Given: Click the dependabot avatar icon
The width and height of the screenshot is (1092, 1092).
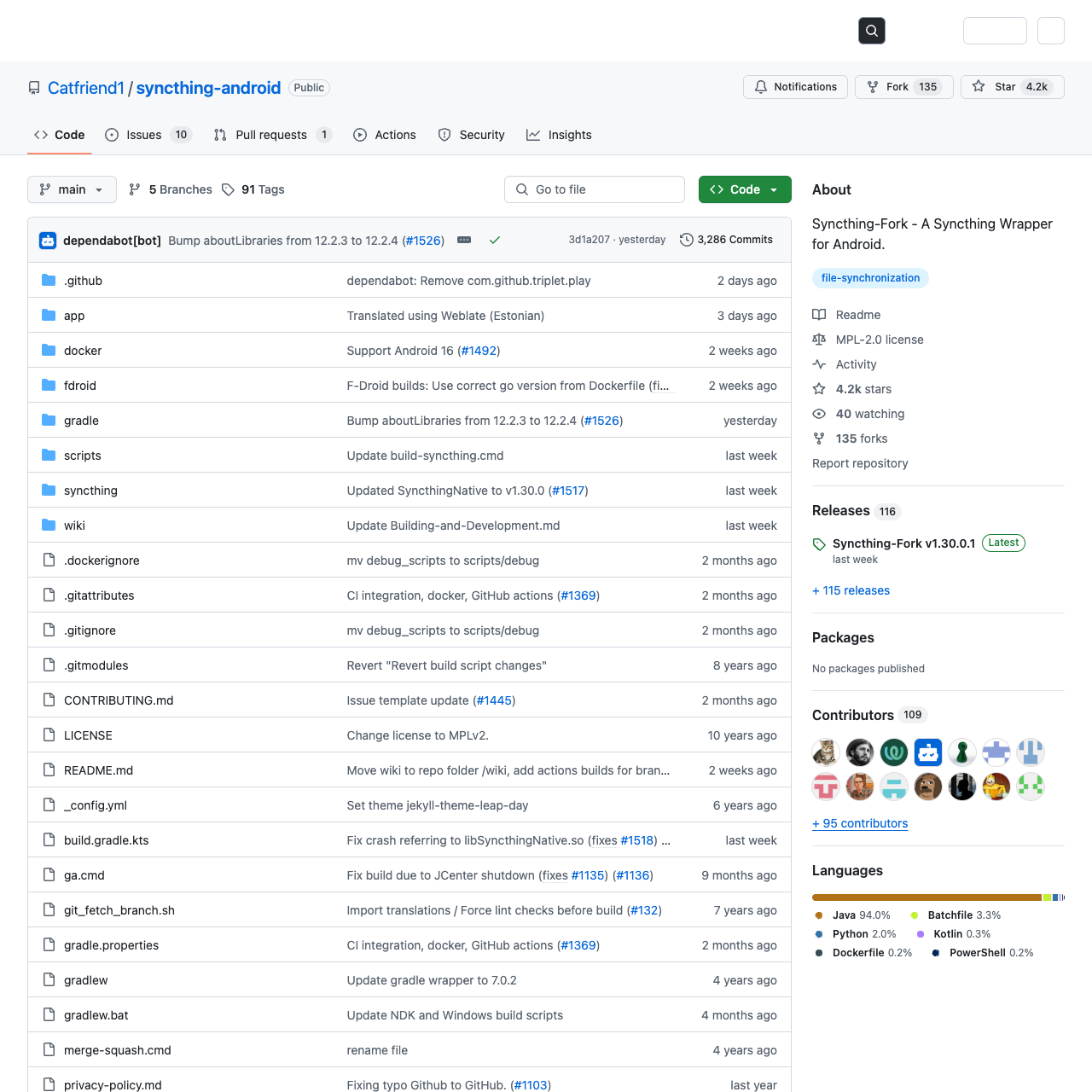Looking at the screenshot, I should coord(48,241).
